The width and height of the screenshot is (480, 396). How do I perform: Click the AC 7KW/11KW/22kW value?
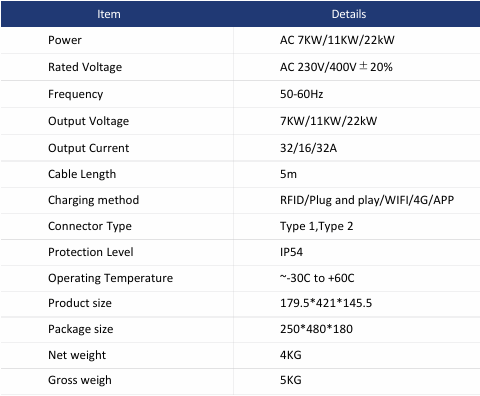(x=337, y=40)
